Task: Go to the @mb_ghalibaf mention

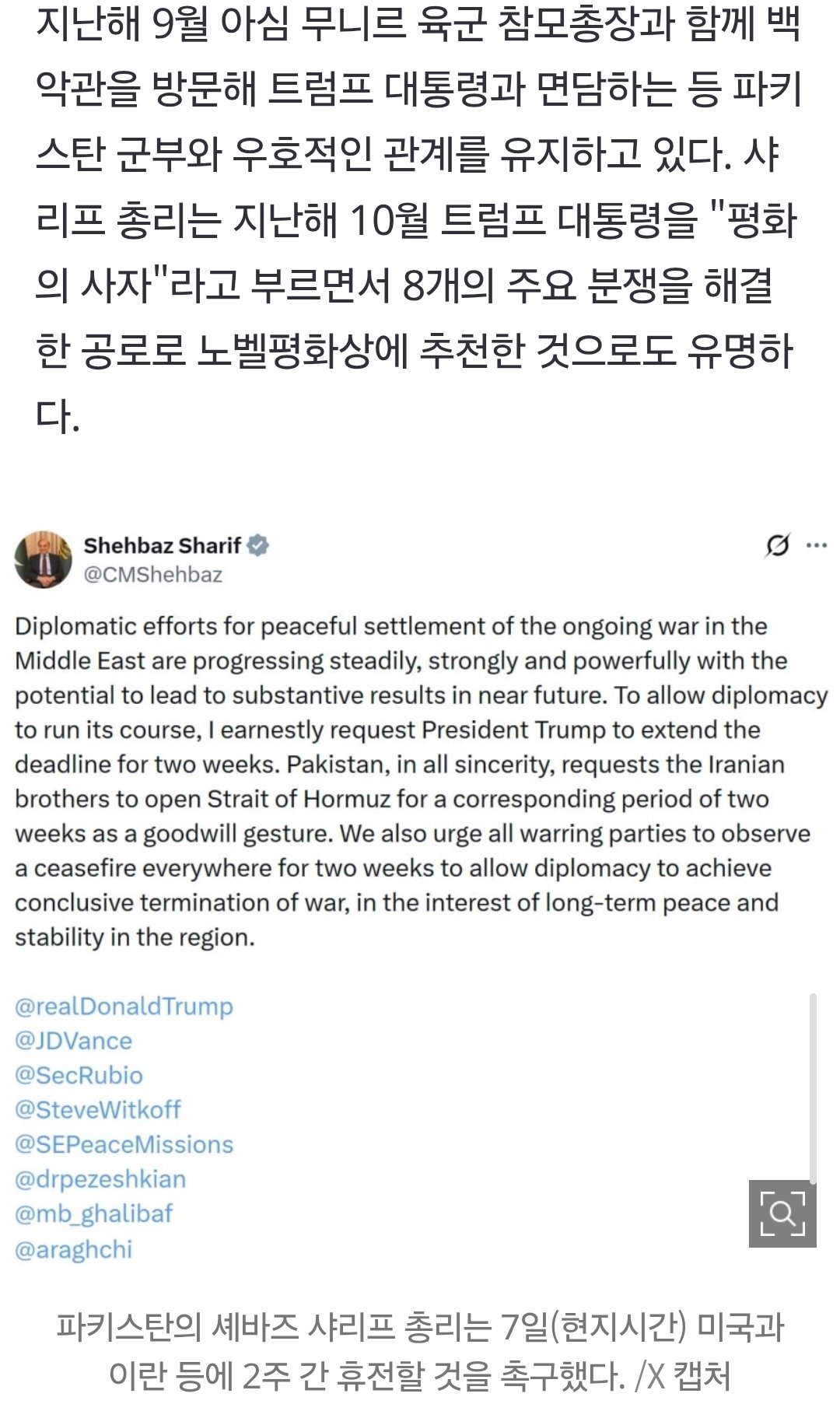Action: [94, 1213]
